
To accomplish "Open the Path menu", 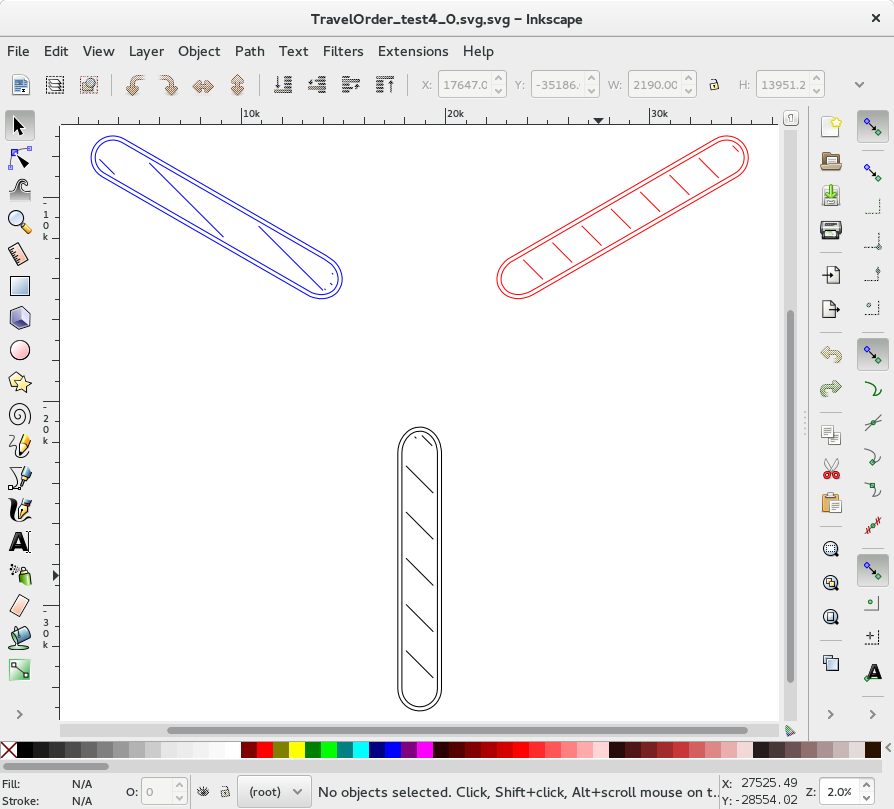I will (x=250, y=51).
